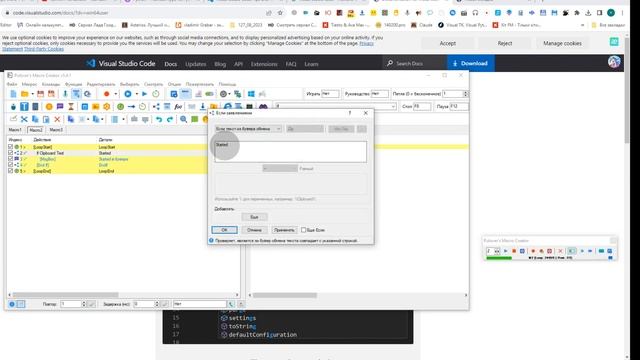
Task: Expand the Record button dropdown arrow
Action: pos(116,94)
